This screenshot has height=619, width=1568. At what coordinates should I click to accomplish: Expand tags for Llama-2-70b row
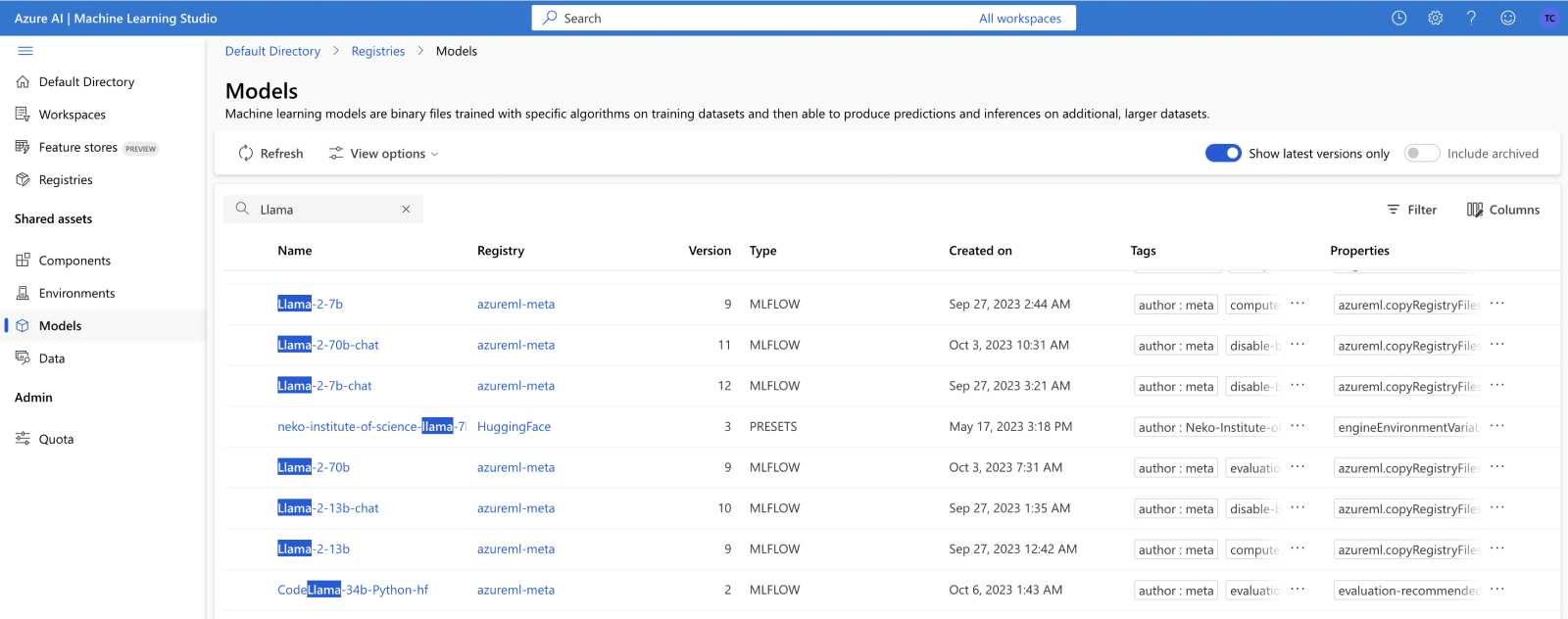pos(1298,467)
